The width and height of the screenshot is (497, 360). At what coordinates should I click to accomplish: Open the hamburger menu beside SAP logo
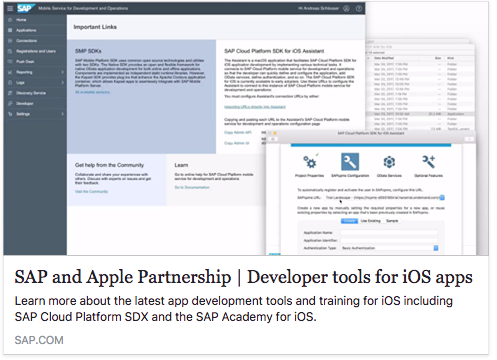[x=10, y=8]
